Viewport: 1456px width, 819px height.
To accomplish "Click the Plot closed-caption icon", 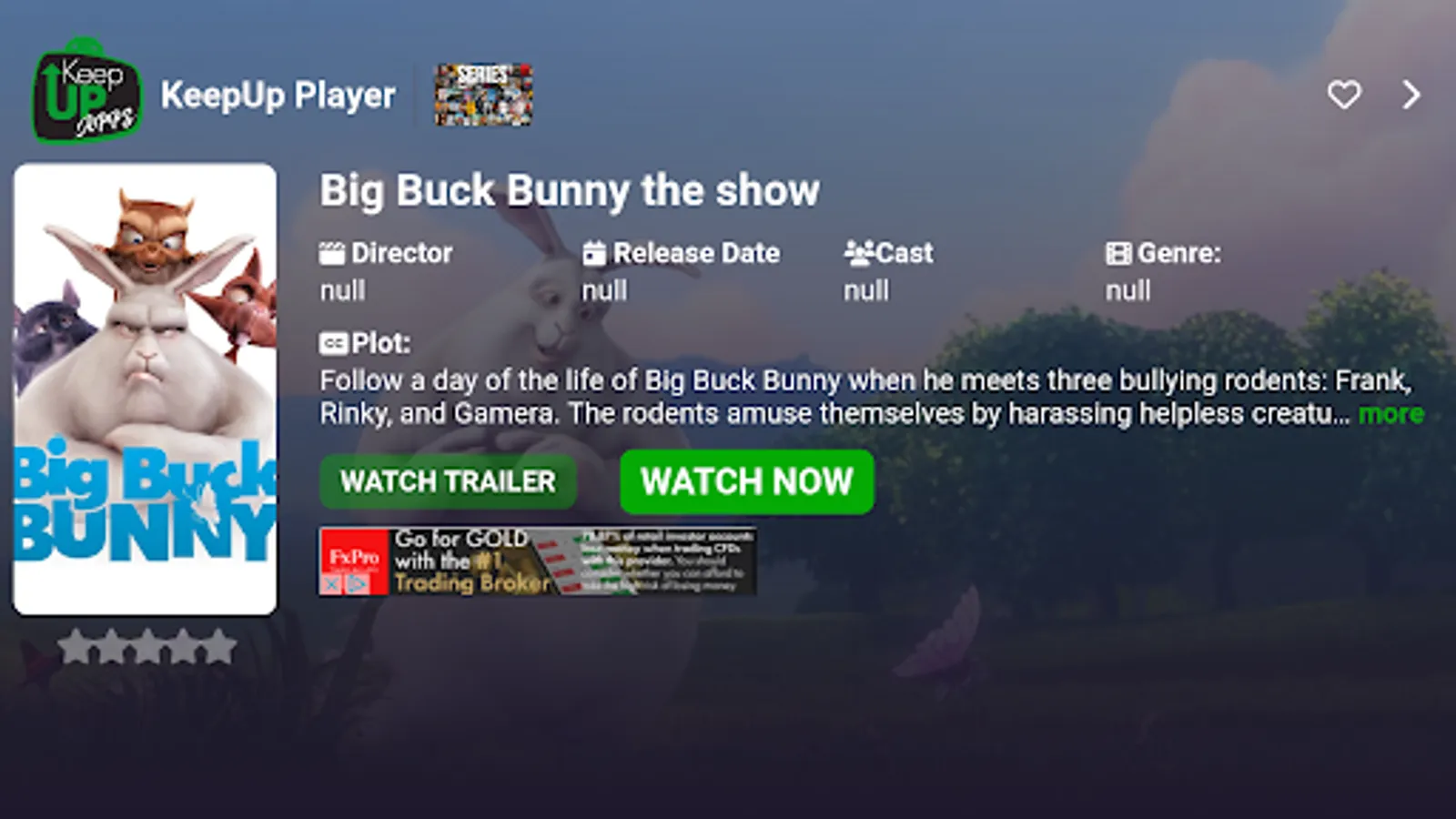I will (333, 343).
